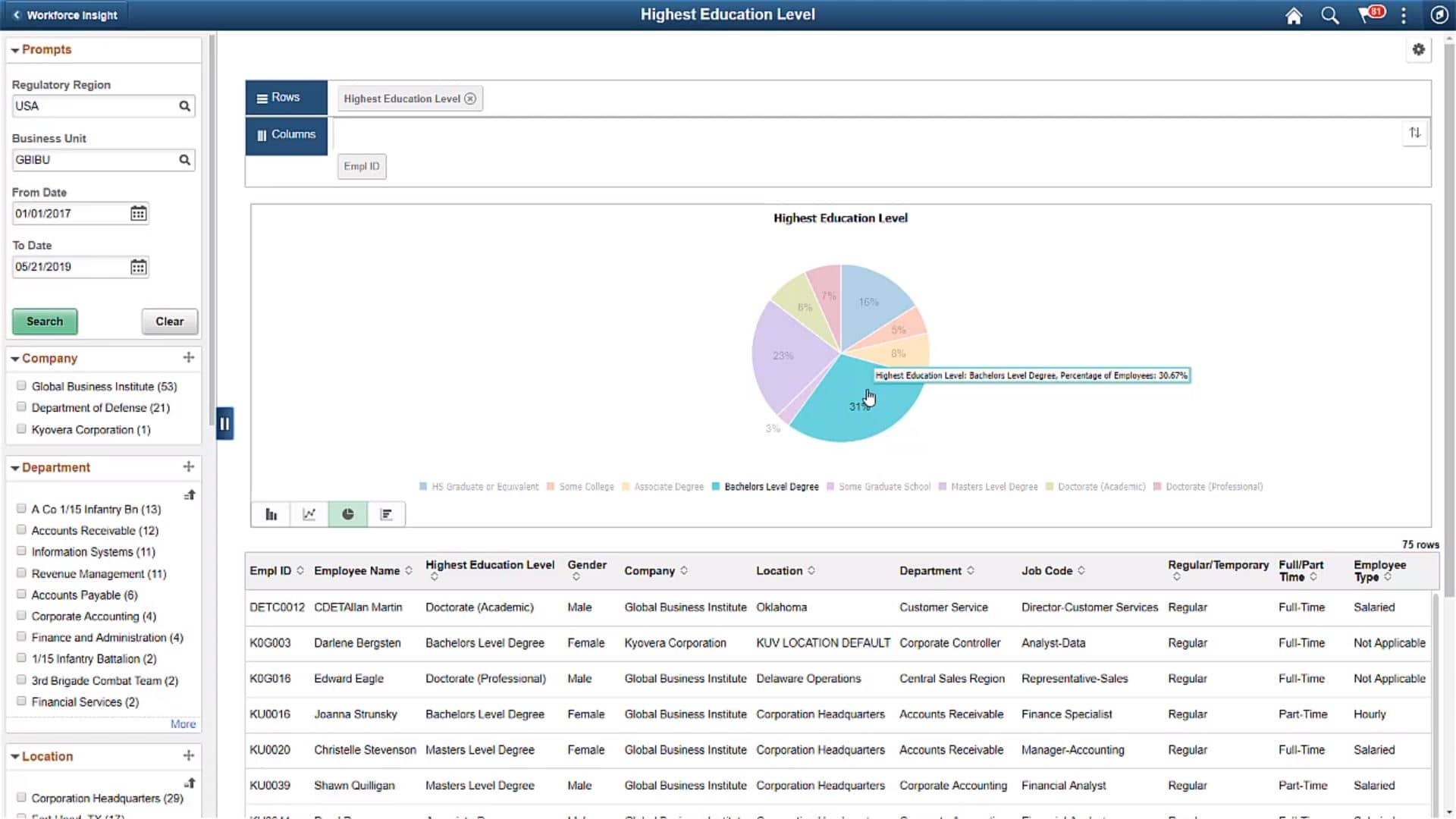Open the global search magnifier
This screenshot has height=819, width=1456.
(1329, 14)
